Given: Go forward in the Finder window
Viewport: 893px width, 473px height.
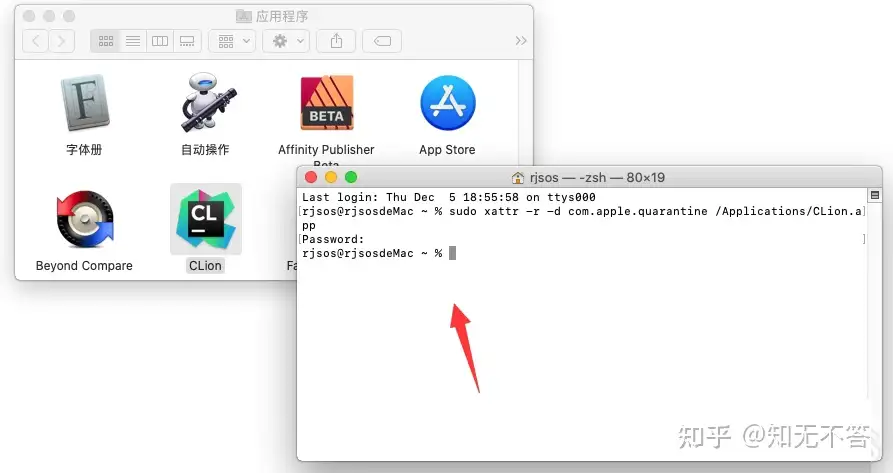Looking at the screenshot, I should (x=62, y=41).
